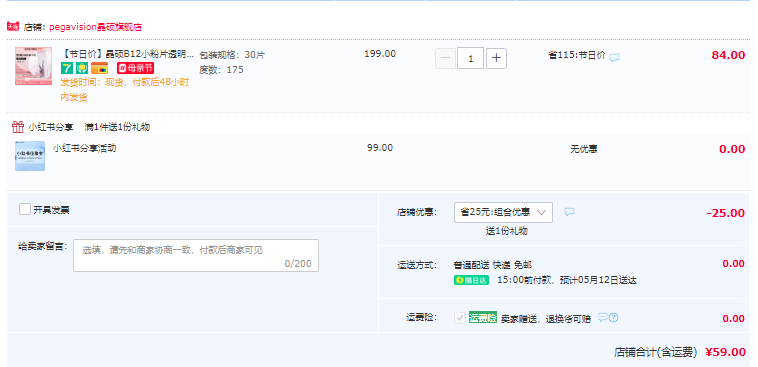Click the 度数：175 specification text

(x=221, y=70)
